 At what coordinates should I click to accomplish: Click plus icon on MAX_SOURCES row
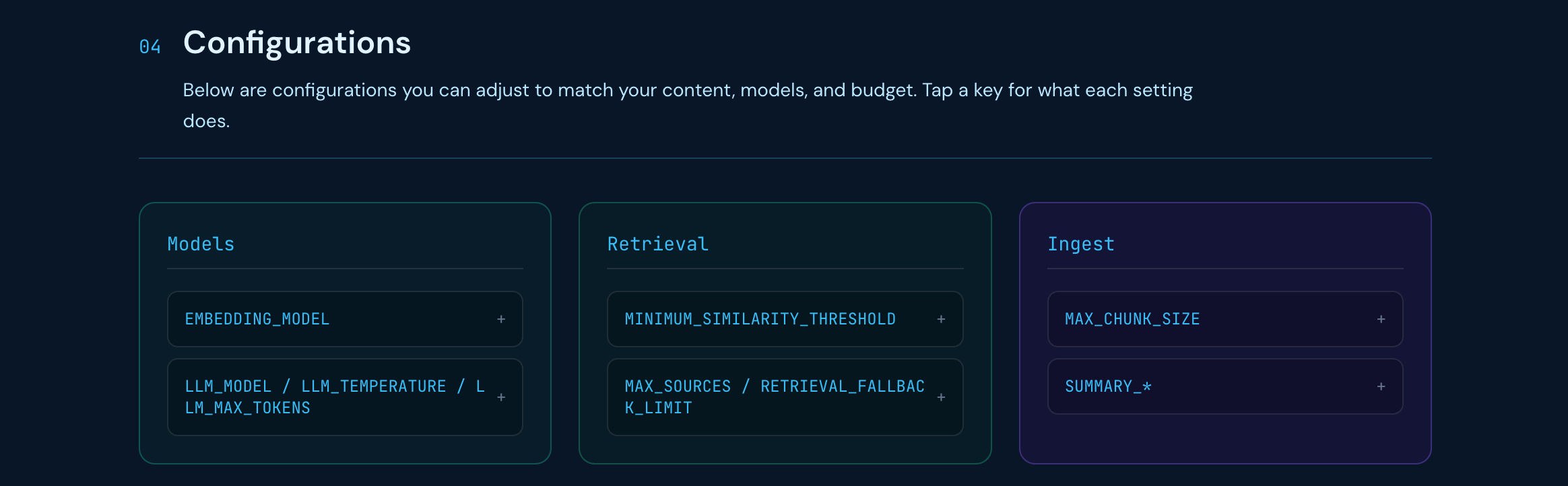941,397
